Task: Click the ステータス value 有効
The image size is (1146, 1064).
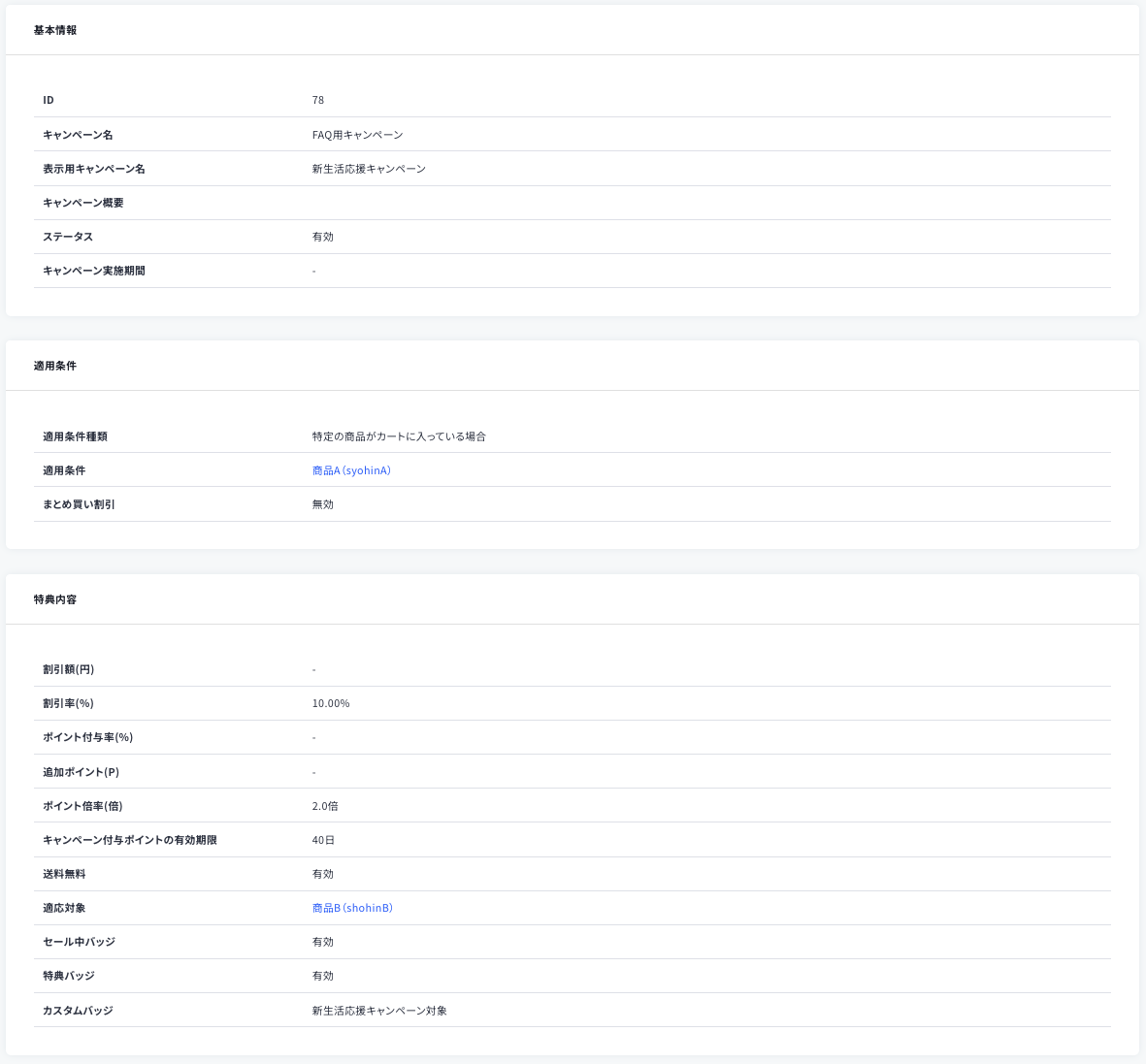Action: (x=323, y=237)
